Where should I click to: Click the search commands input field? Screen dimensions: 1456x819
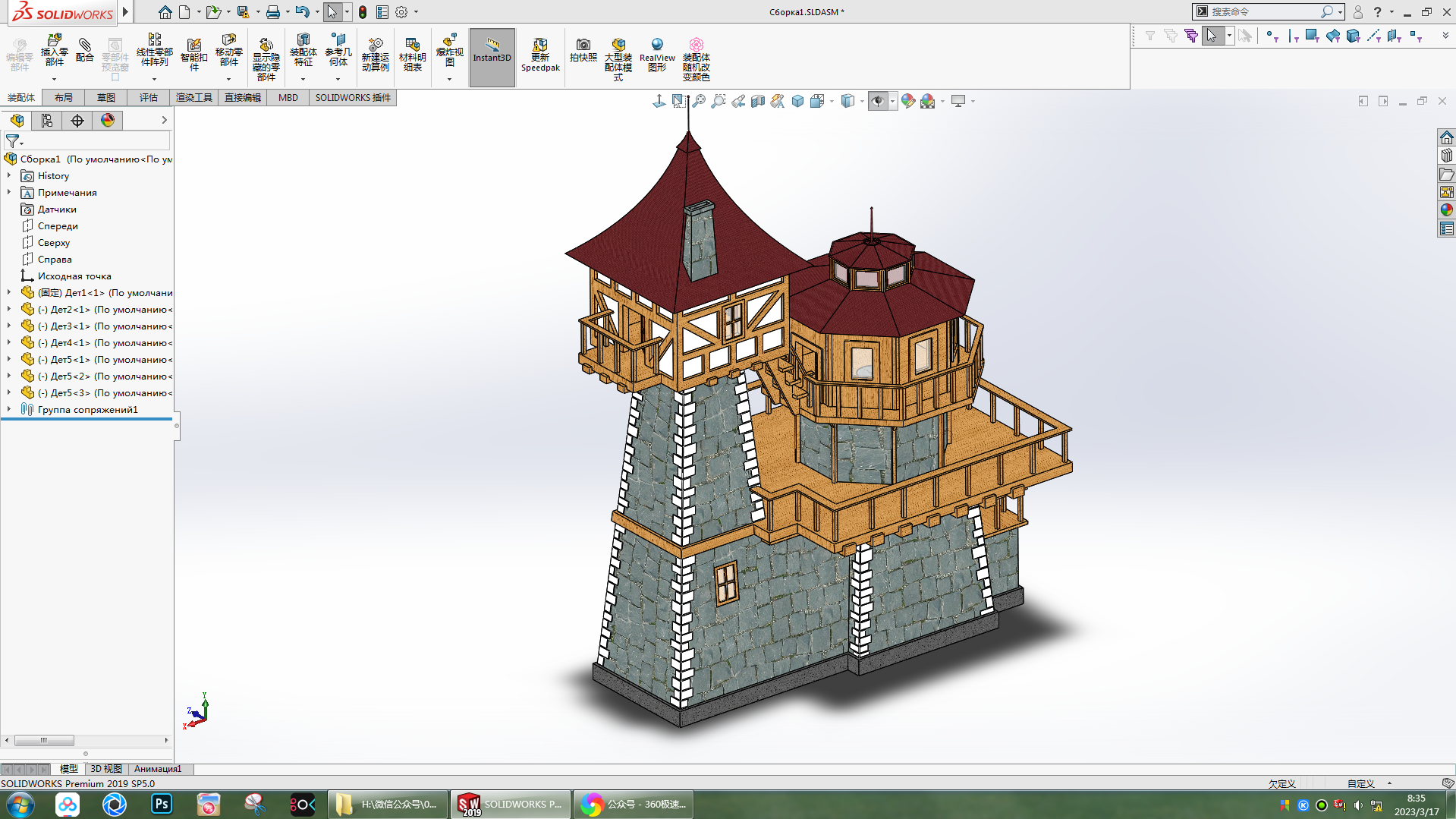point(1263,12)
